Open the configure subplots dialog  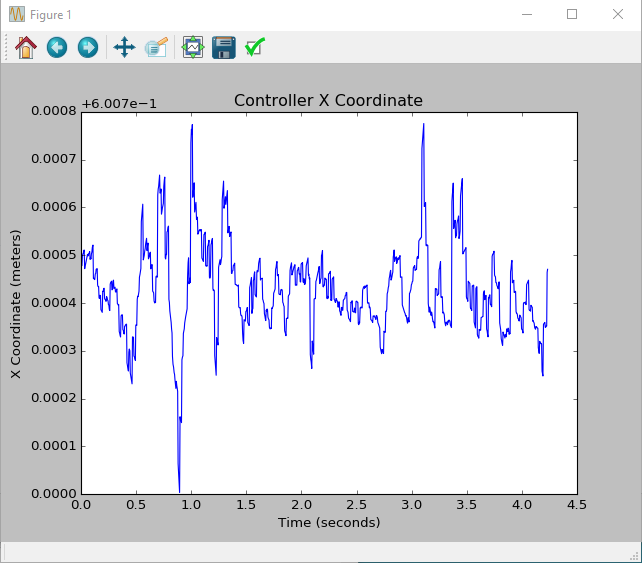193,47
